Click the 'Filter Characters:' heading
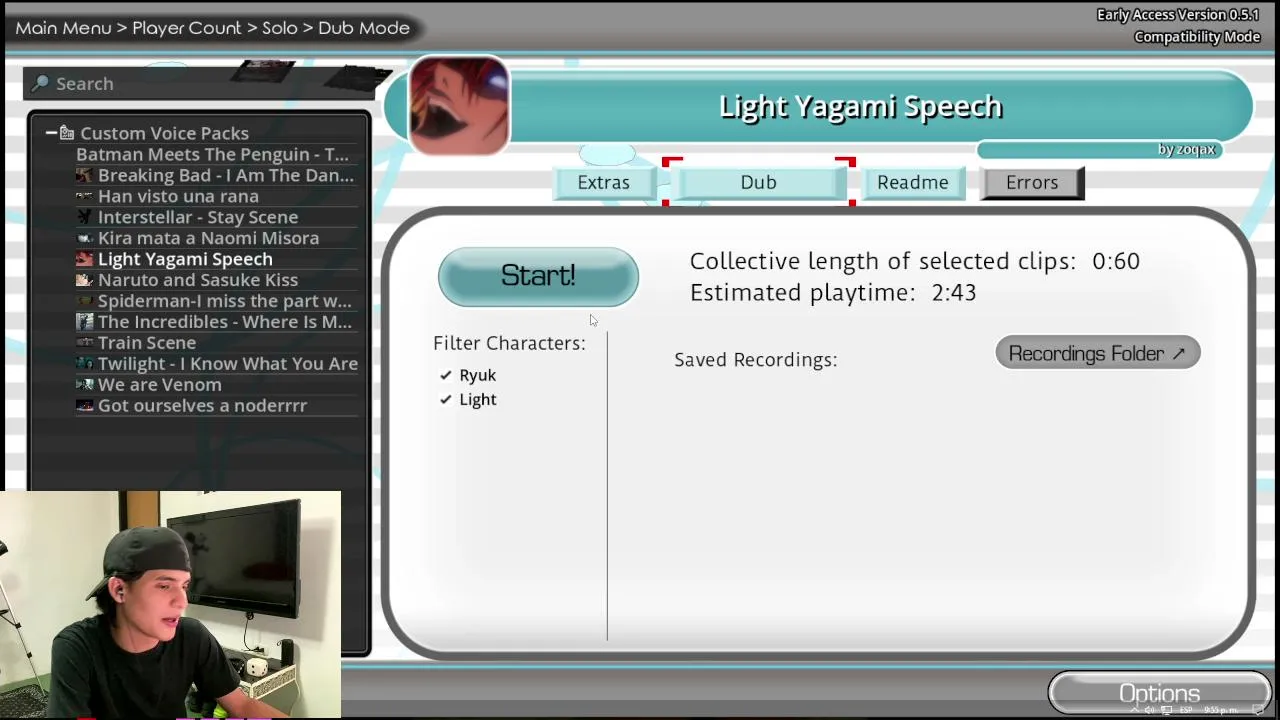The image size is (1280, 720). pos(509,343)
